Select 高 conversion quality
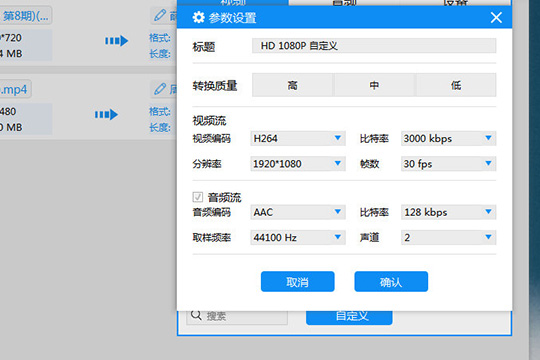540x360 pixels. [292, 85]
